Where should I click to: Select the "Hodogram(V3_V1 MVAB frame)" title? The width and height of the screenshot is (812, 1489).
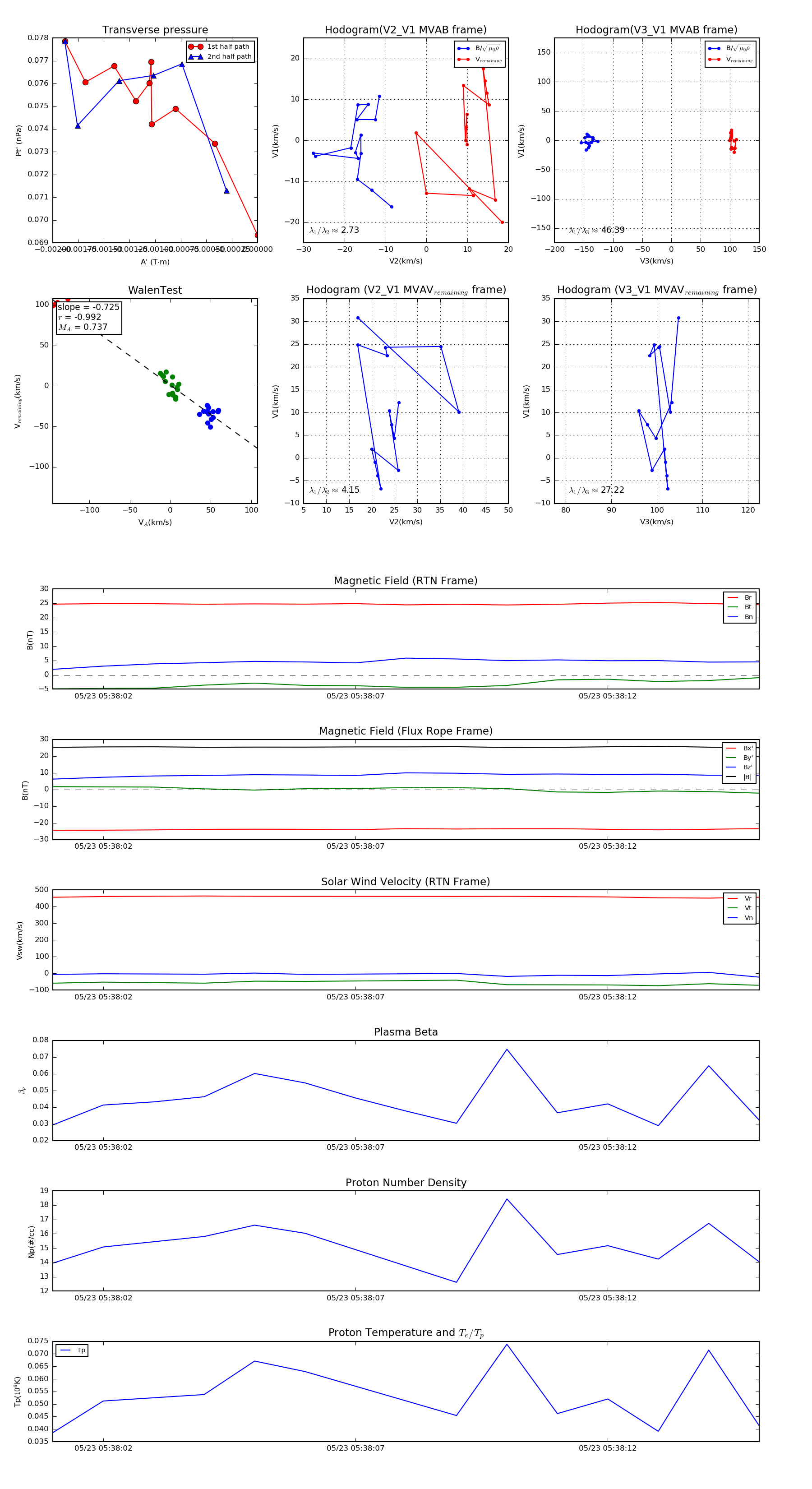tap(656, 30)
